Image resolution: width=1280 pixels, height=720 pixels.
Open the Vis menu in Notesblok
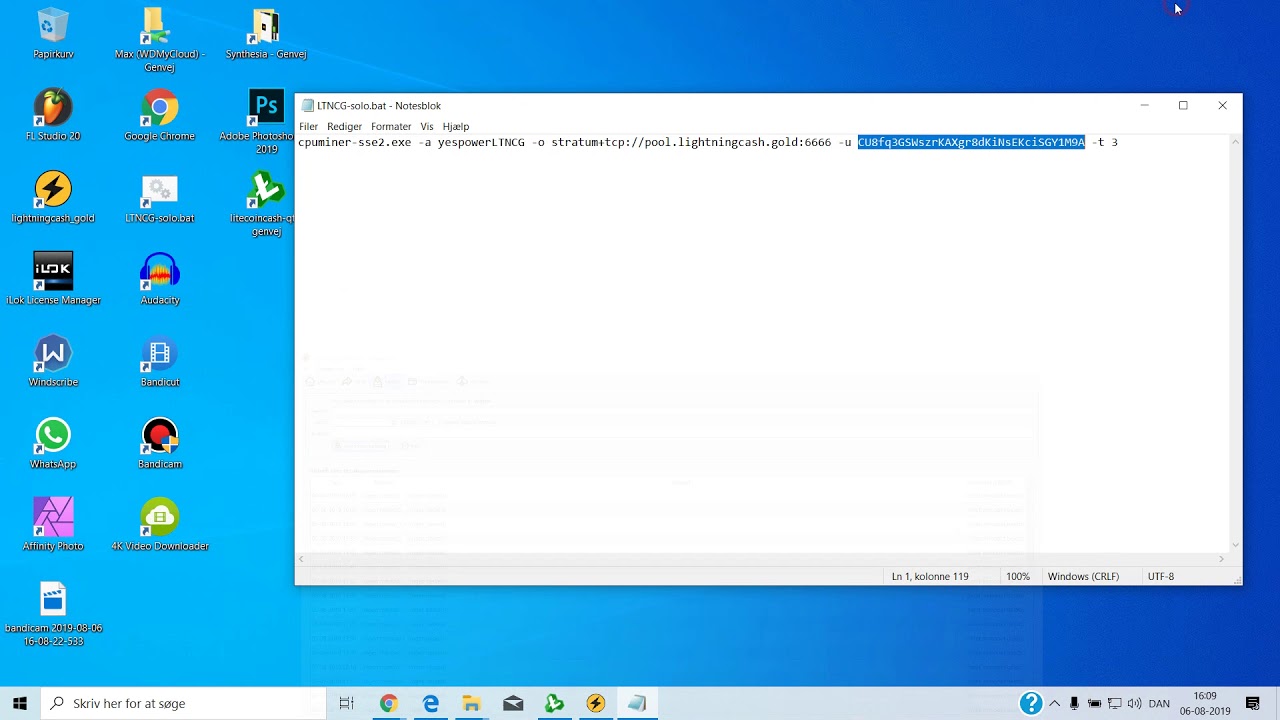[427, 126]
